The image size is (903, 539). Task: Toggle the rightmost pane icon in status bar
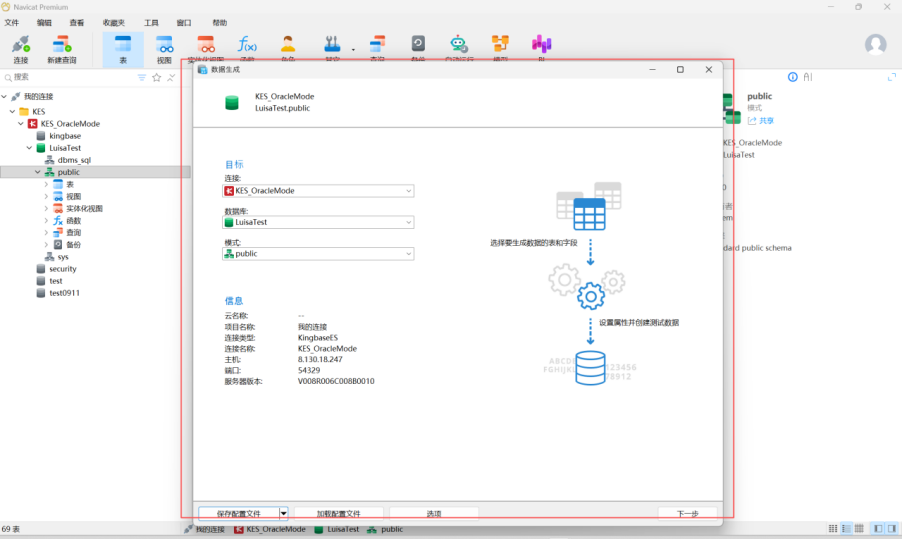coord(890,528)
